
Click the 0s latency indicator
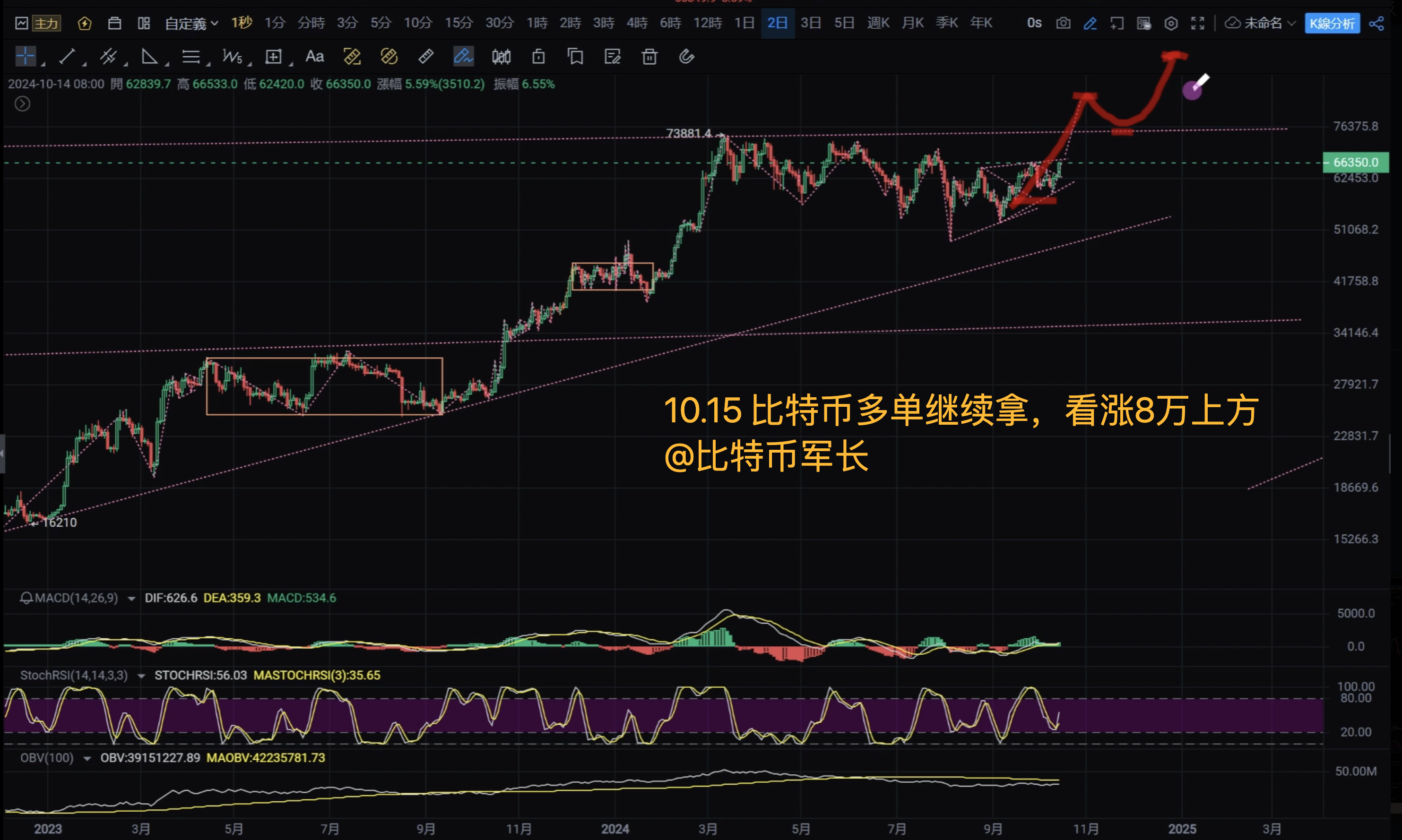(1034, 23)
